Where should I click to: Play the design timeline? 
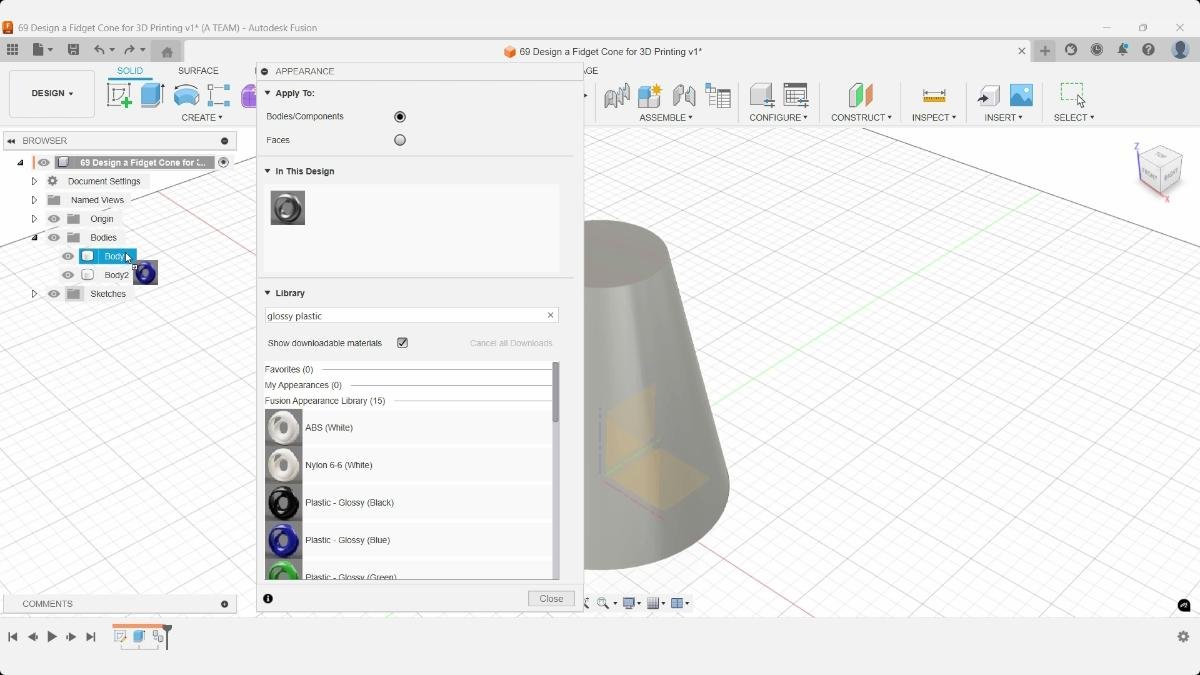click(52, 637)
